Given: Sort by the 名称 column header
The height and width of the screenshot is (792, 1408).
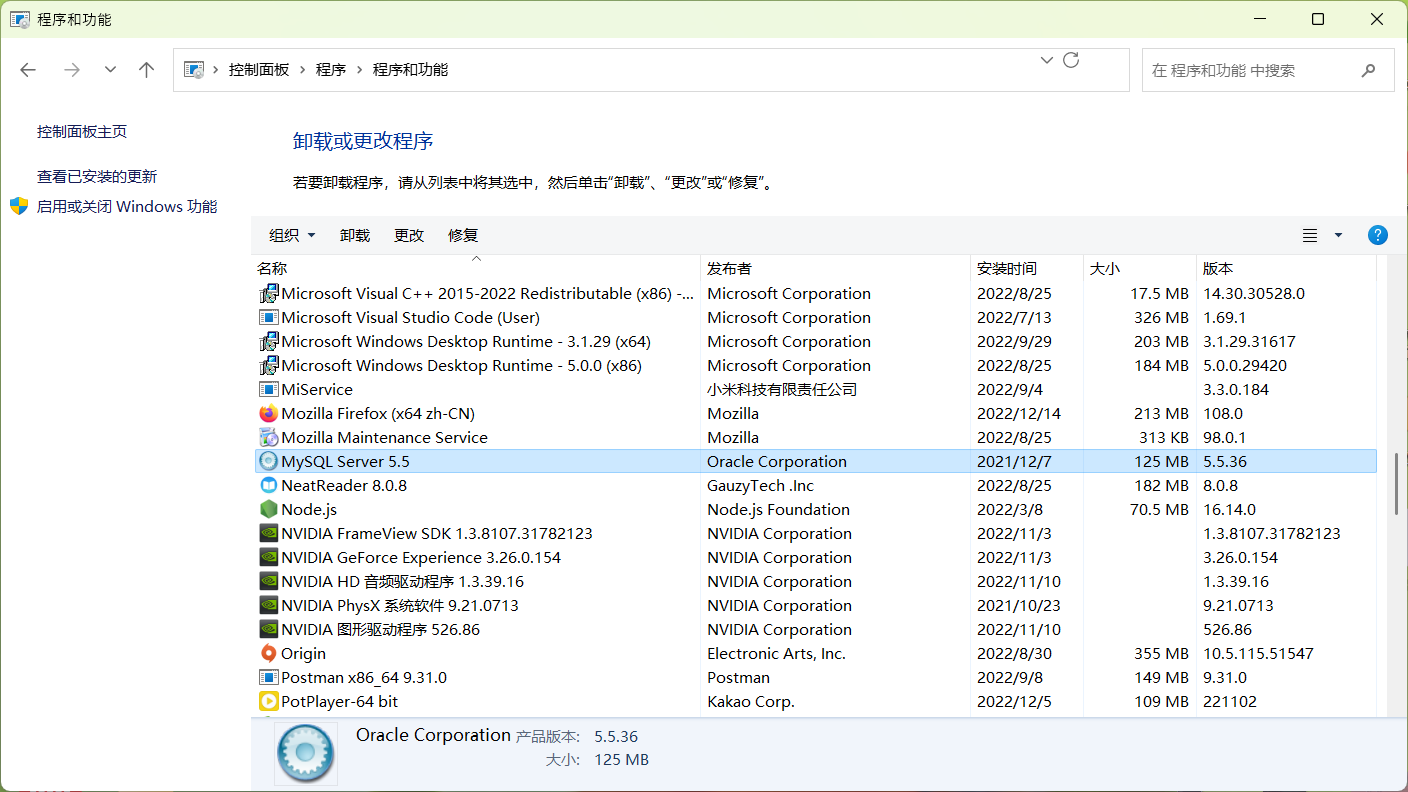Looking at the screenshot, I should point(476,268).
